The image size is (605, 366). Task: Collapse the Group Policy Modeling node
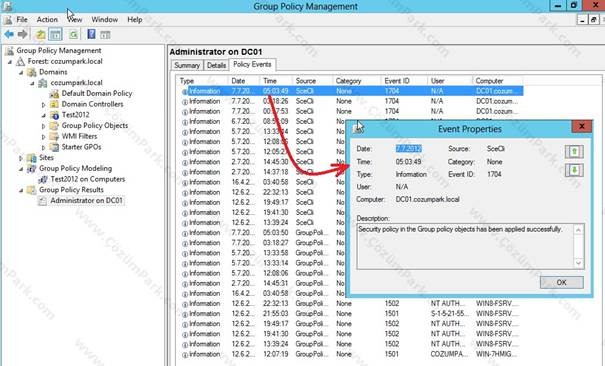coord(21,169)
